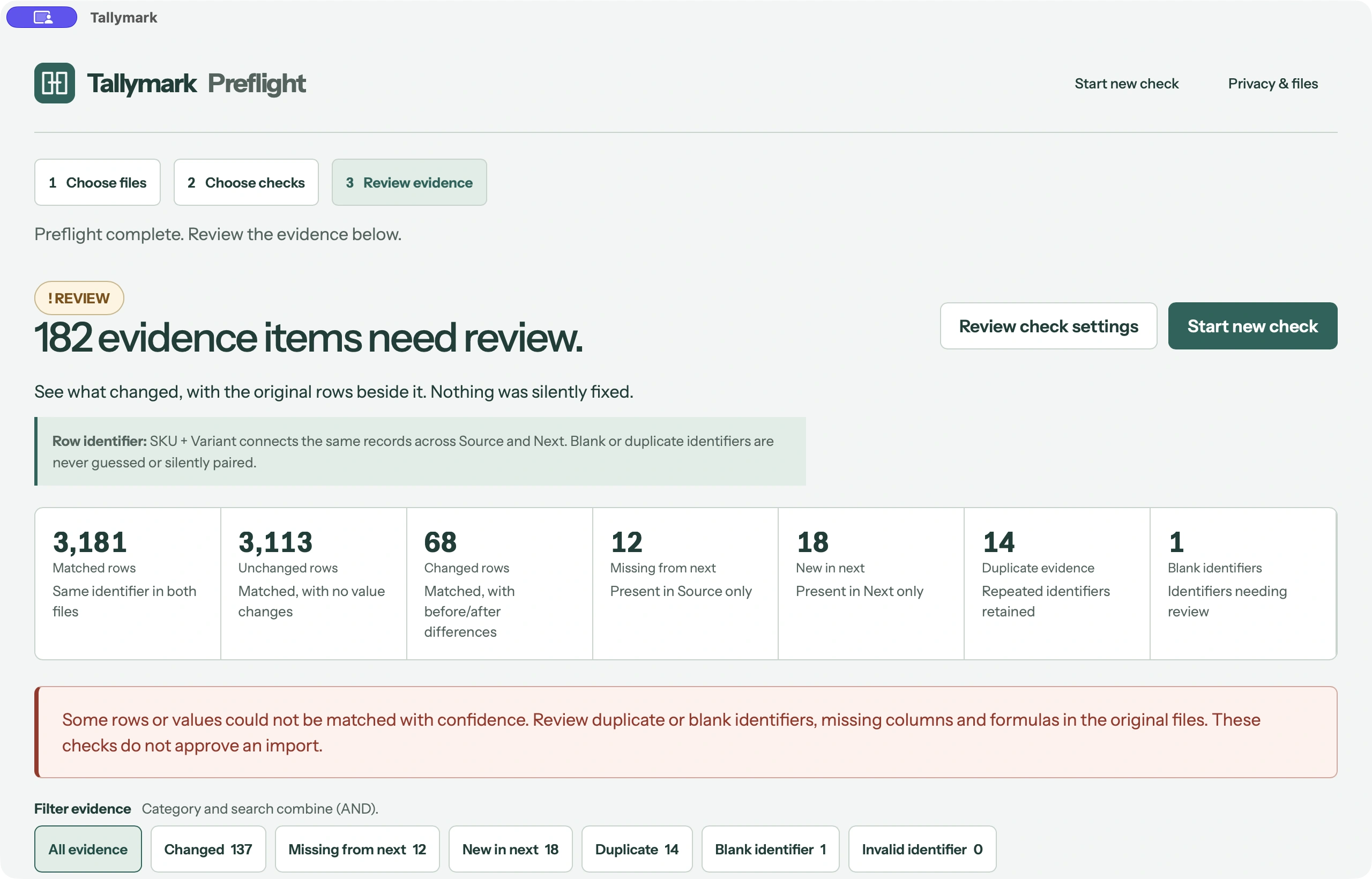Click the 'Filter evidence' label

point(82,809)
